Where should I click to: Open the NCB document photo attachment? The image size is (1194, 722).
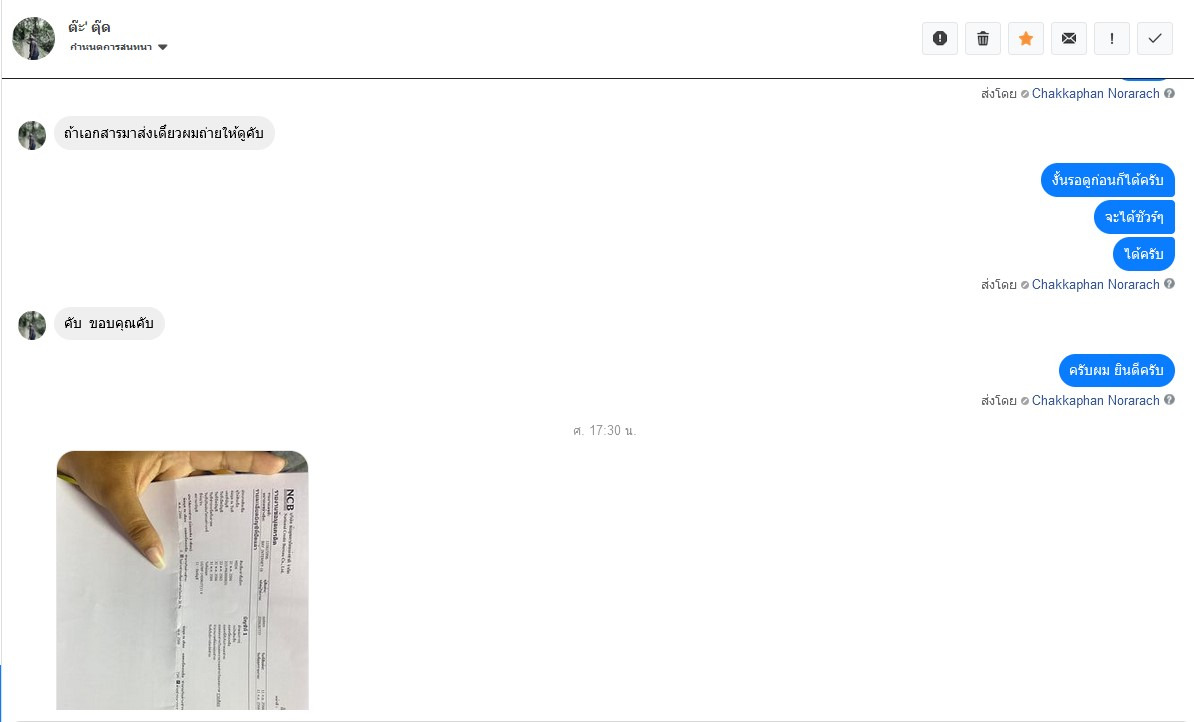(x=183, y=580)
